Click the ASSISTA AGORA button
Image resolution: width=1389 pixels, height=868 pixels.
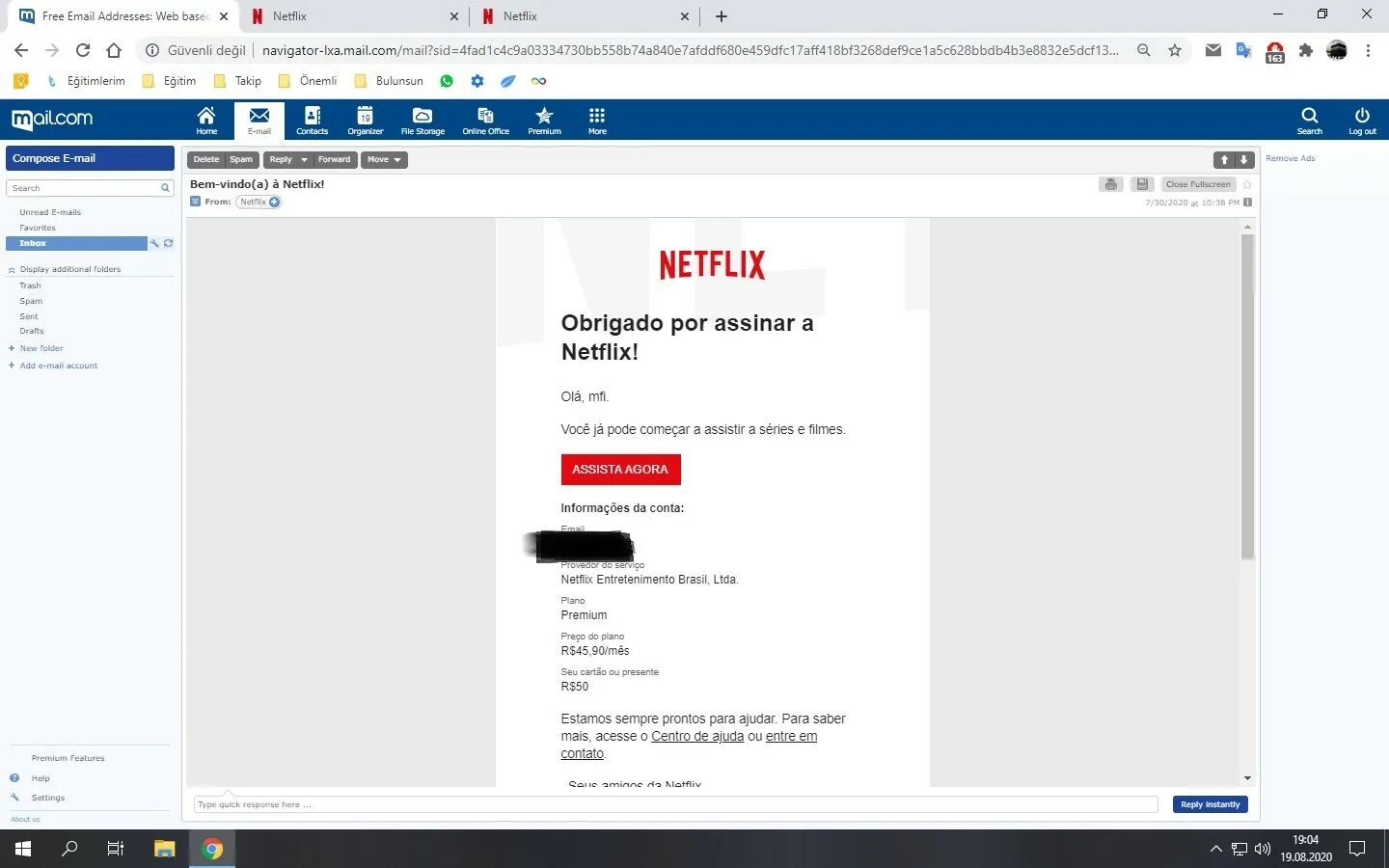point(620,470)
